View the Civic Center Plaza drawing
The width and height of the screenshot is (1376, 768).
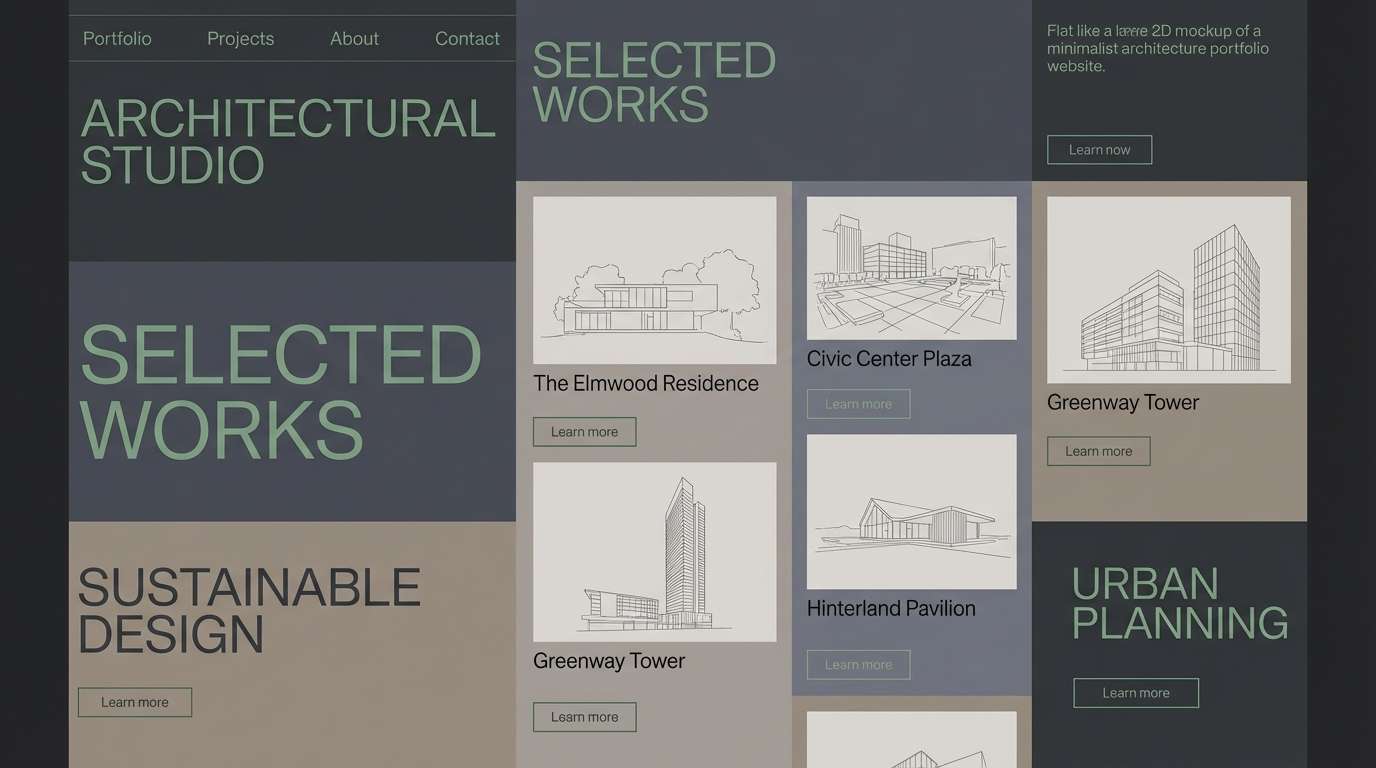[x=911, y=267]
